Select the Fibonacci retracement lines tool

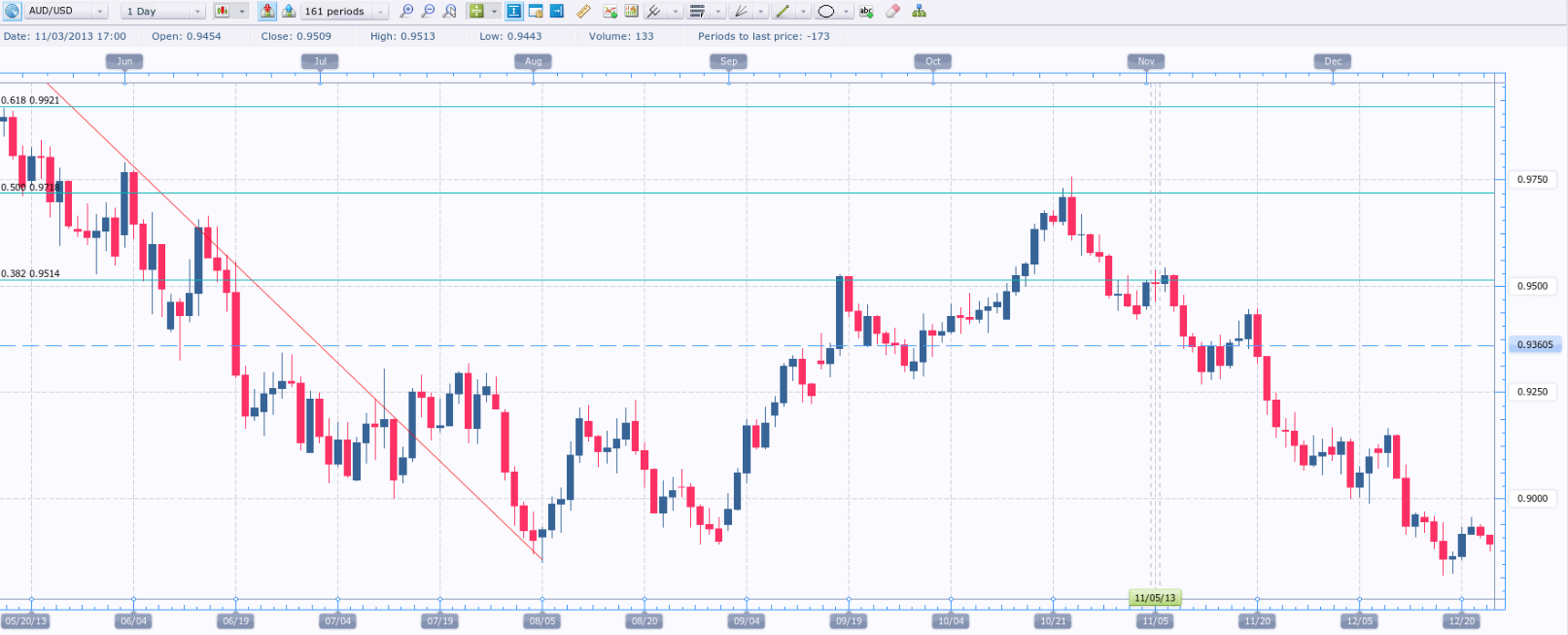[697, 11]
